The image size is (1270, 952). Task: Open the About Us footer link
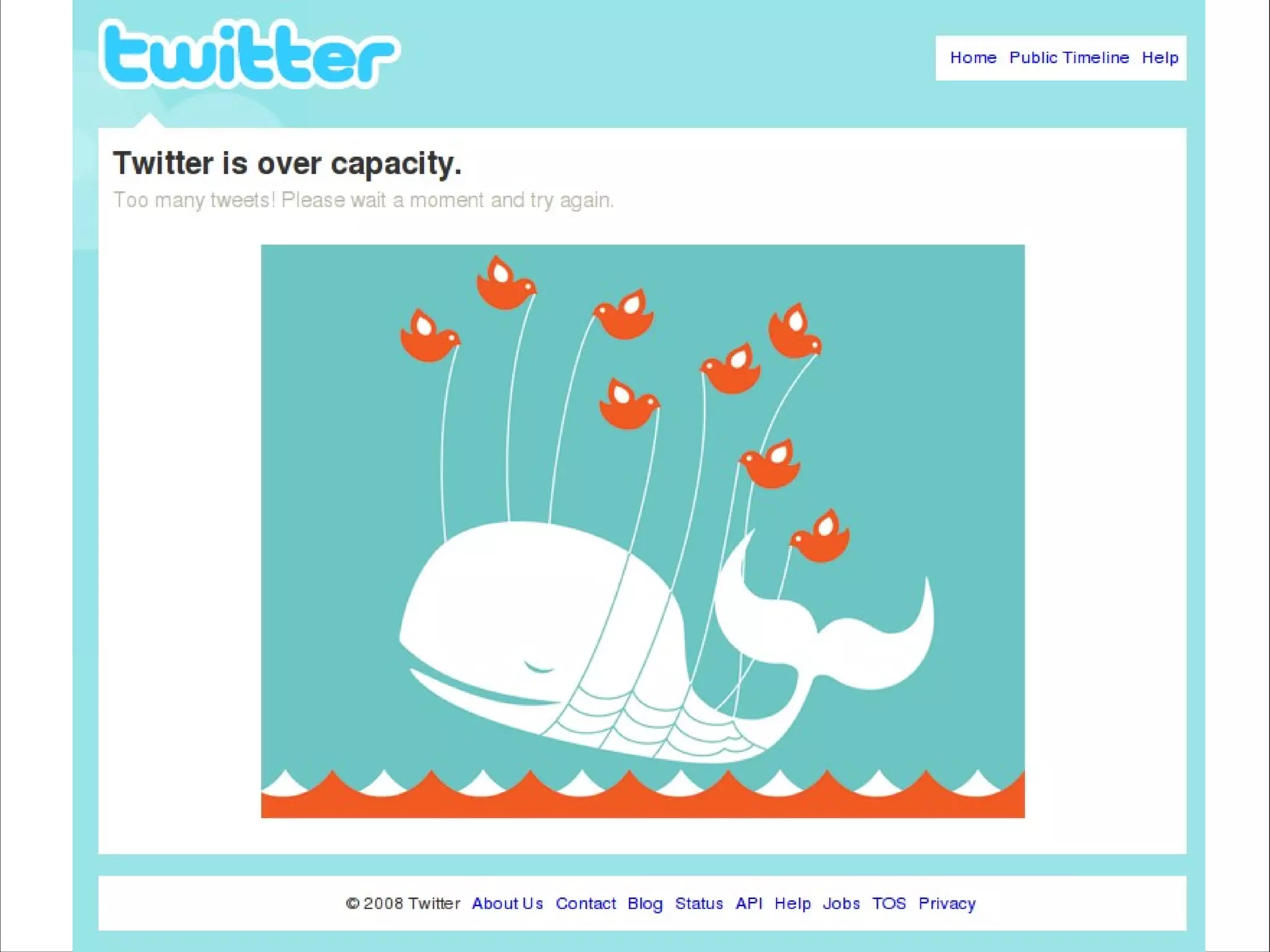click(x=507, y=903)
